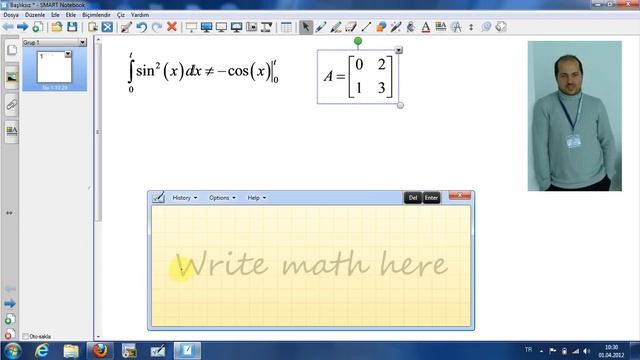Add a new page from toolbar
Viewport: 640px width, 360px height.
(37, 27)
